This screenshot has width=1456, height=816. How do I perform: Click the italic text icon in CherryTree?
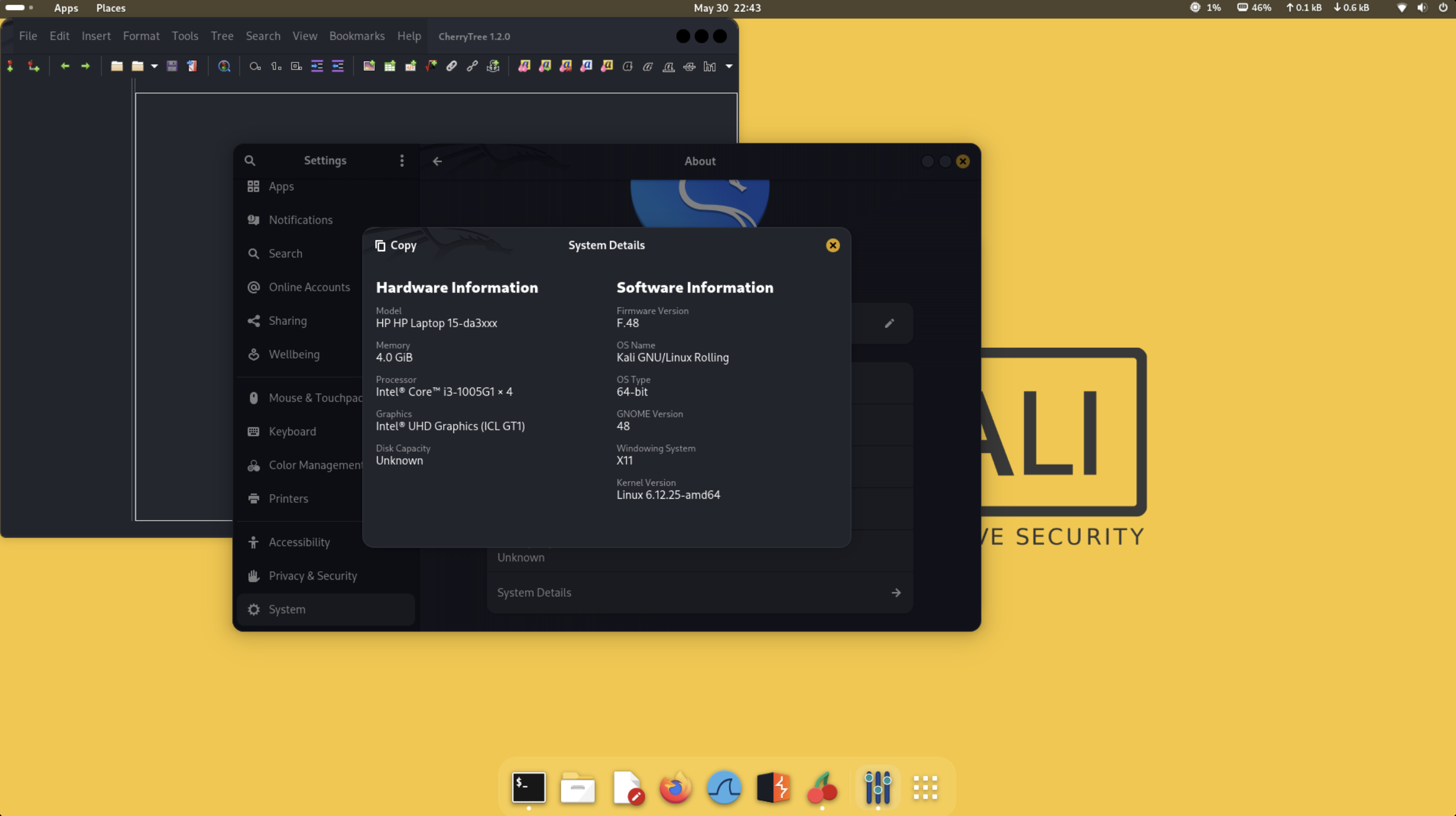click(648, 67)
